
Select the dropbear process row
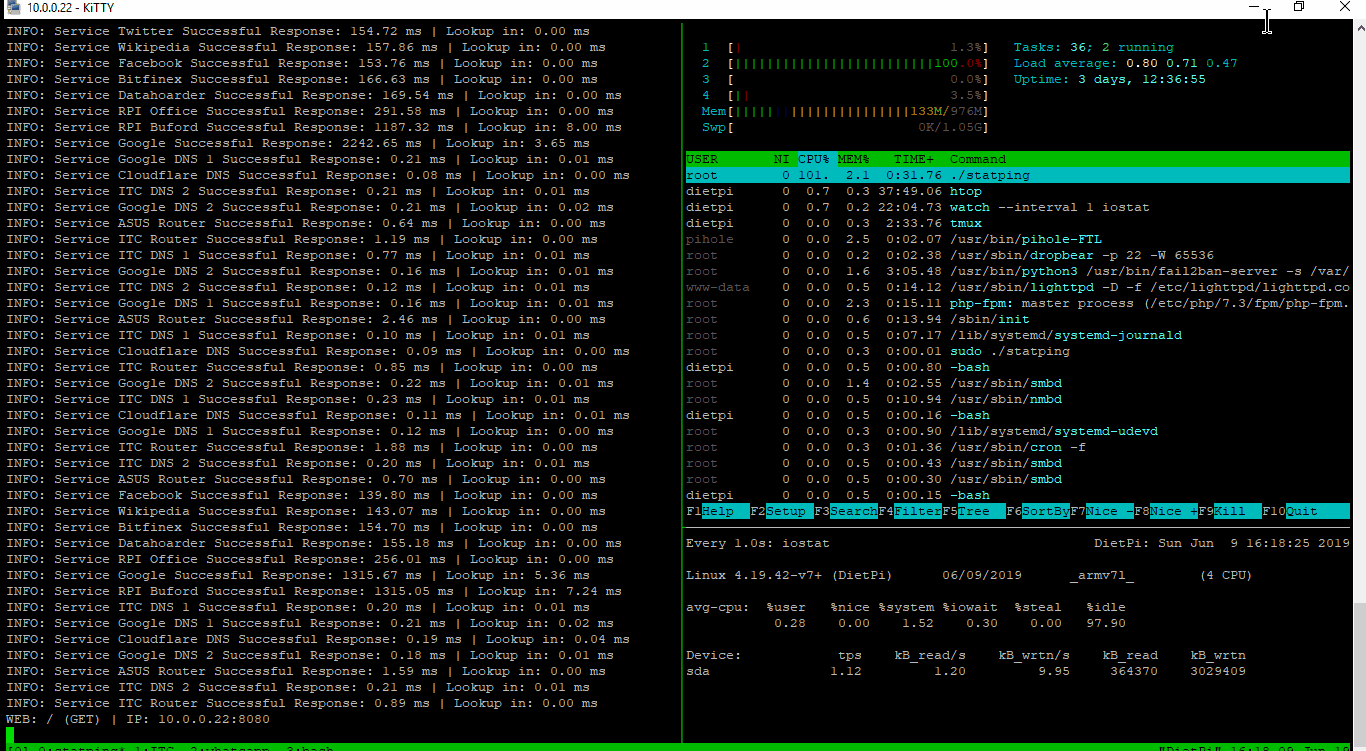click(1018, 255)
